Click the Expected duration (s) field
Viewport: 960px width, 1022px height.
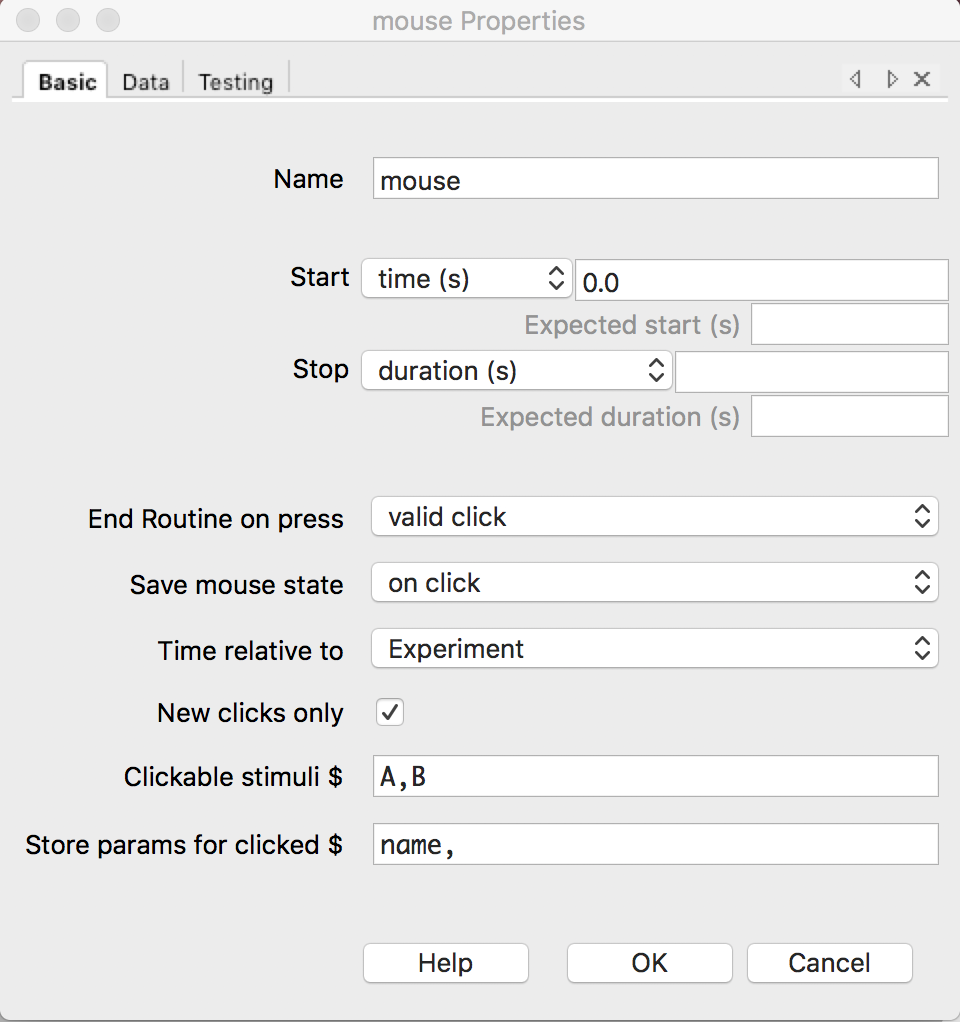point(849,416)
